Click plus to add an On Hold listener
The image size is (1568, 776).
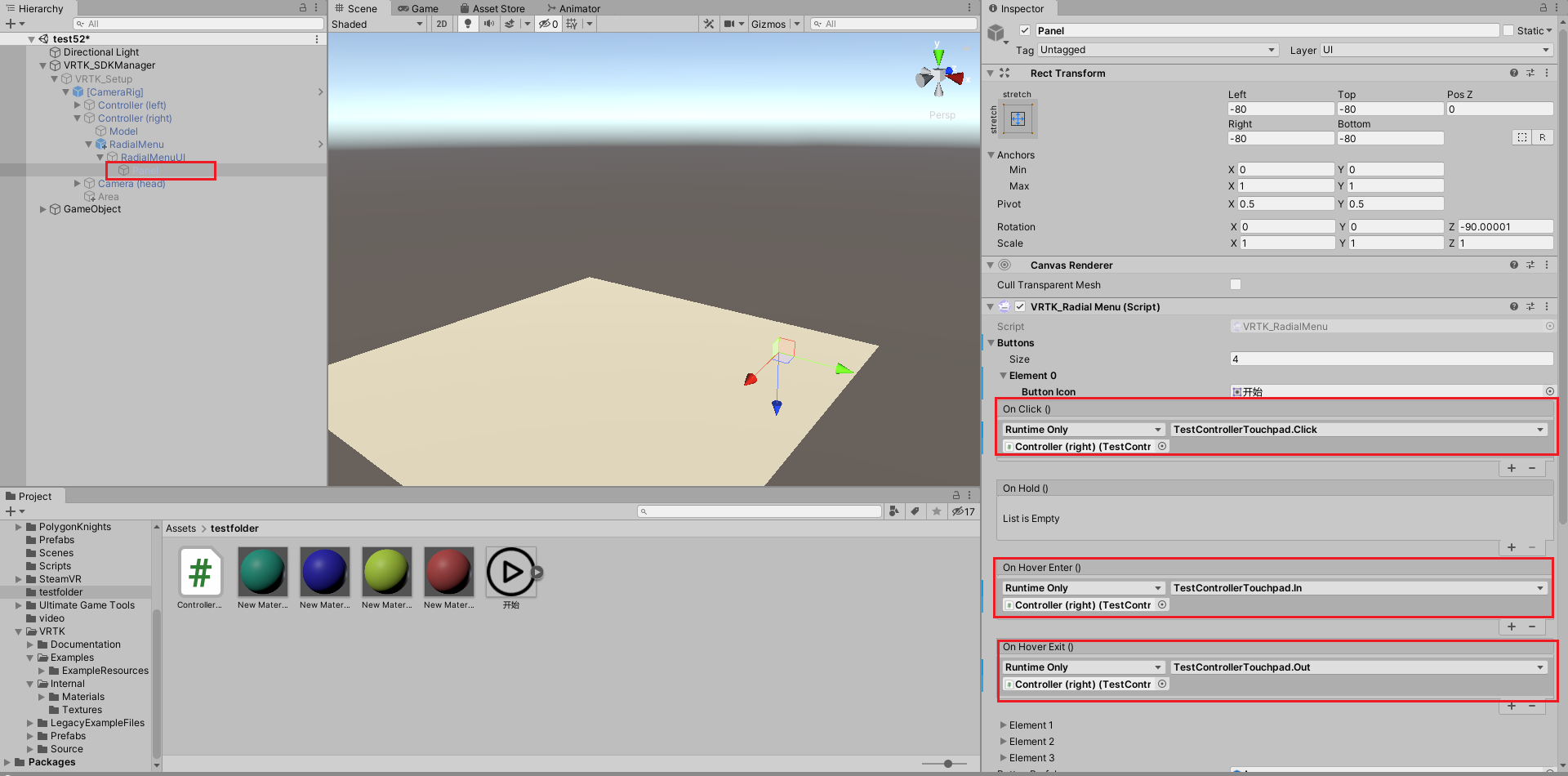pyautogui.click(x=1511, y=547)
